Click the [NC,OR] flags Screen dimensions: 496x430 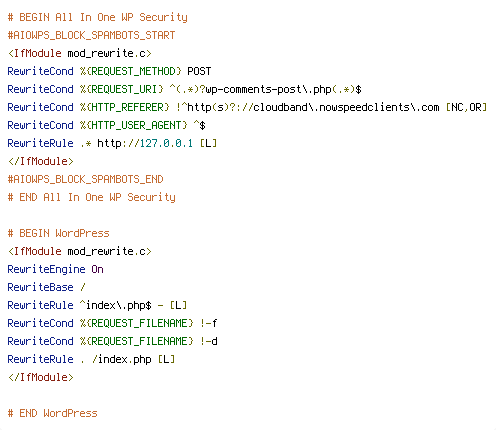[466, 107]
